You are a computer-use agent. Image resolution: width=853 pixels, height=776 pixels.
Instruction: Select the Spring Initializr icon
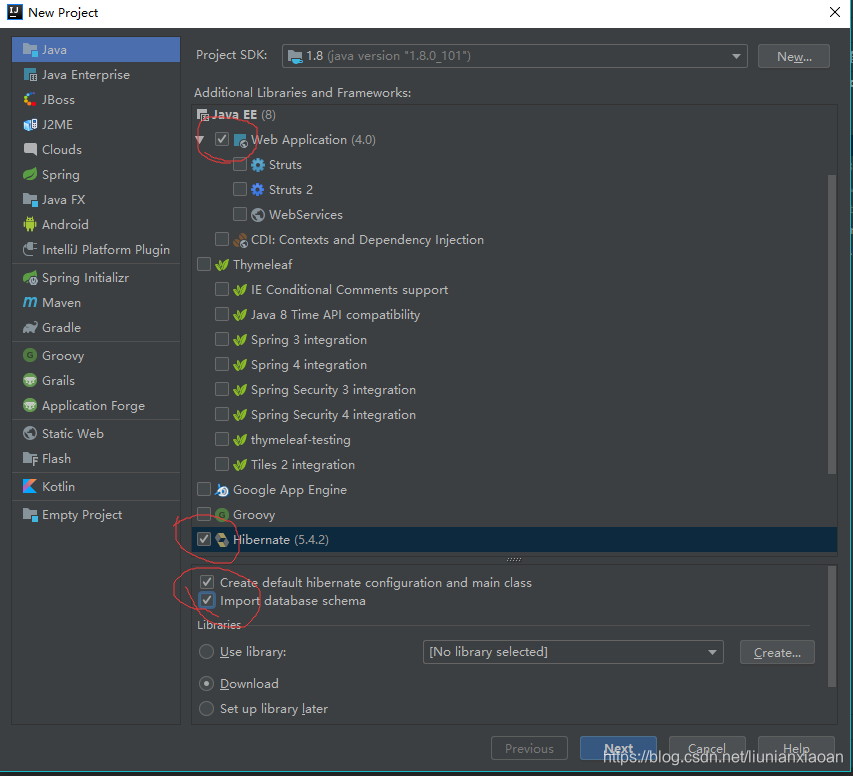coord(30,278)
